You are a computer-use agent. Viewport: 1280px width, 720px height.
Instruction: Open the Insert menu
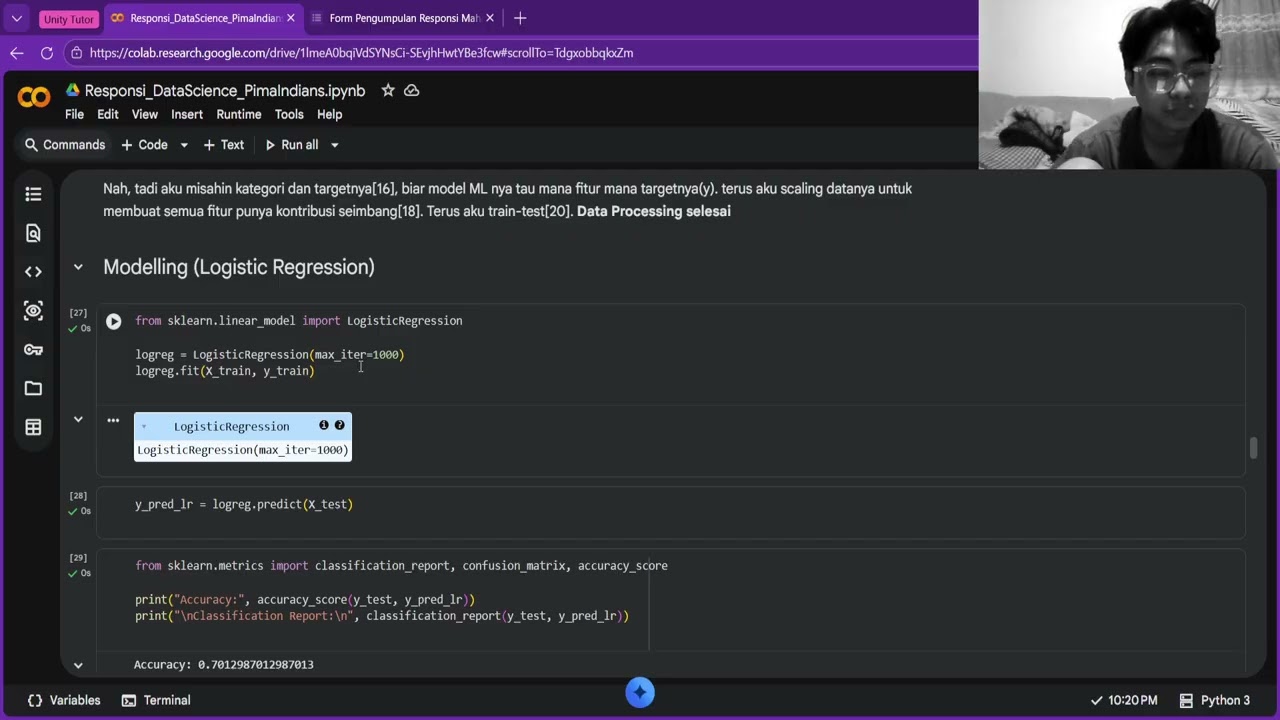coord(187,114)
